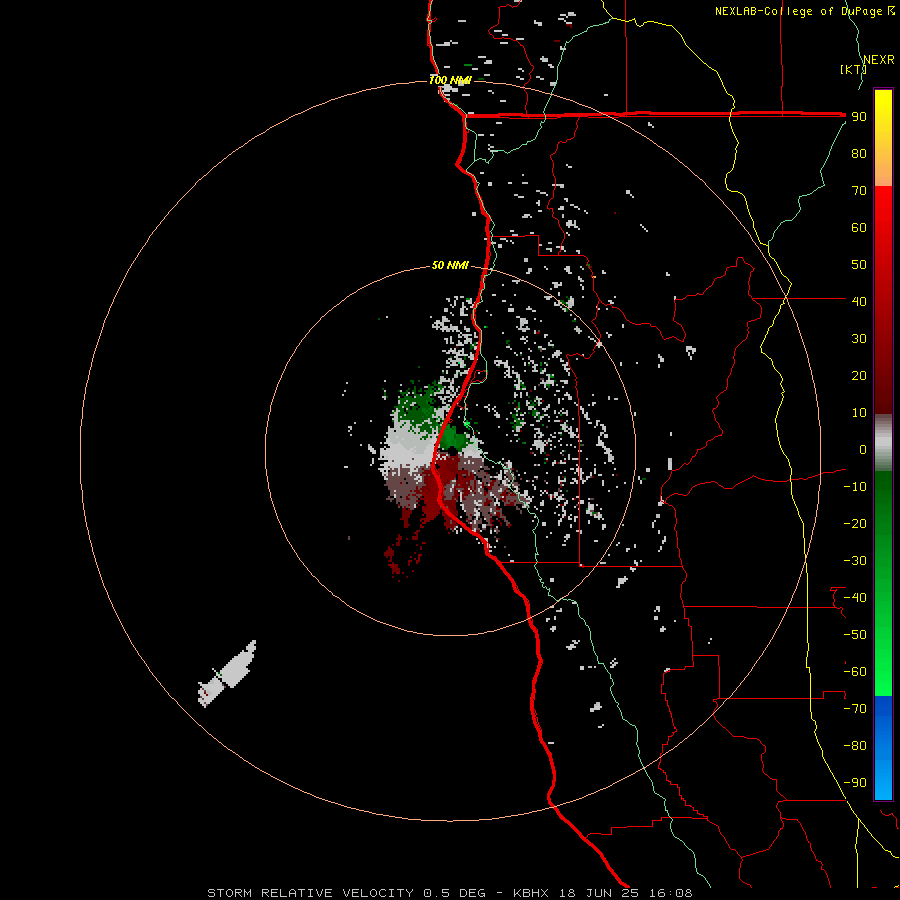Select the 80 knot scale label
The image size is (900, 900).
859,154
